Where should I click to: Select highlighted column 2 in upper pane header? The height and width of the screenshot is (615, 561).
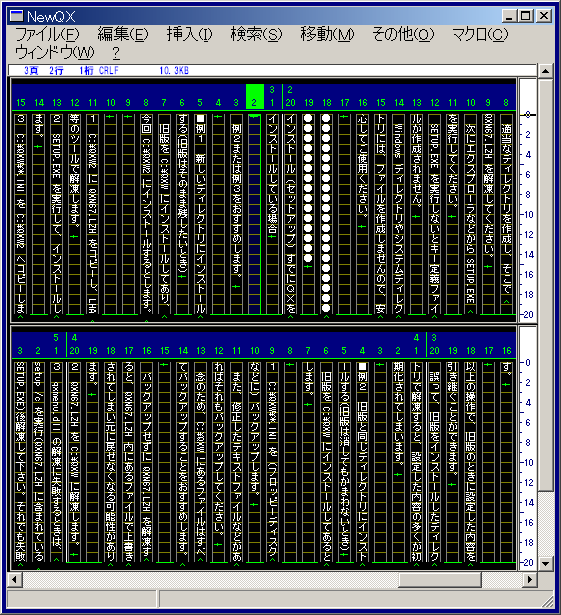[254, 96]
